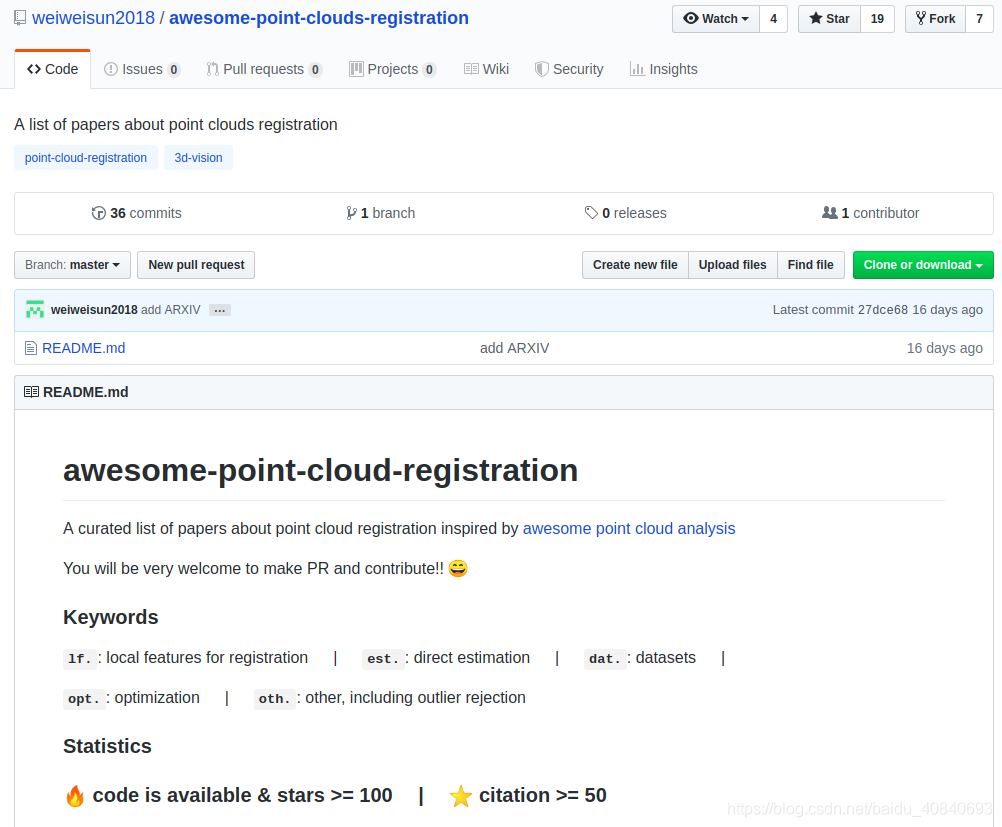Click the Wiki tab book icon
The image size is (1002, 827).
point(471,69)
